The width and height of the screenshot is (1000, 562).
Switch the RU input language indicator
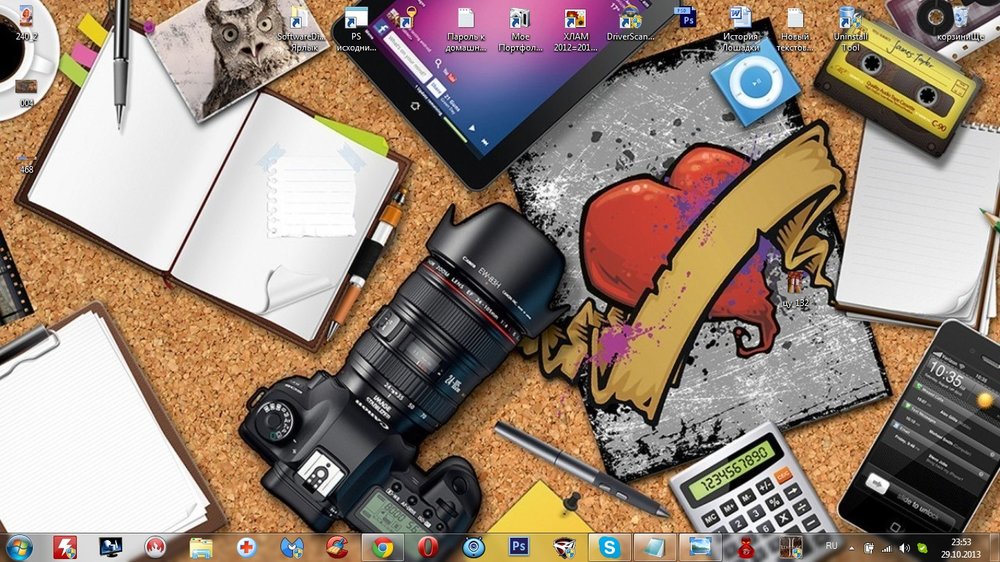coord(831,546)
